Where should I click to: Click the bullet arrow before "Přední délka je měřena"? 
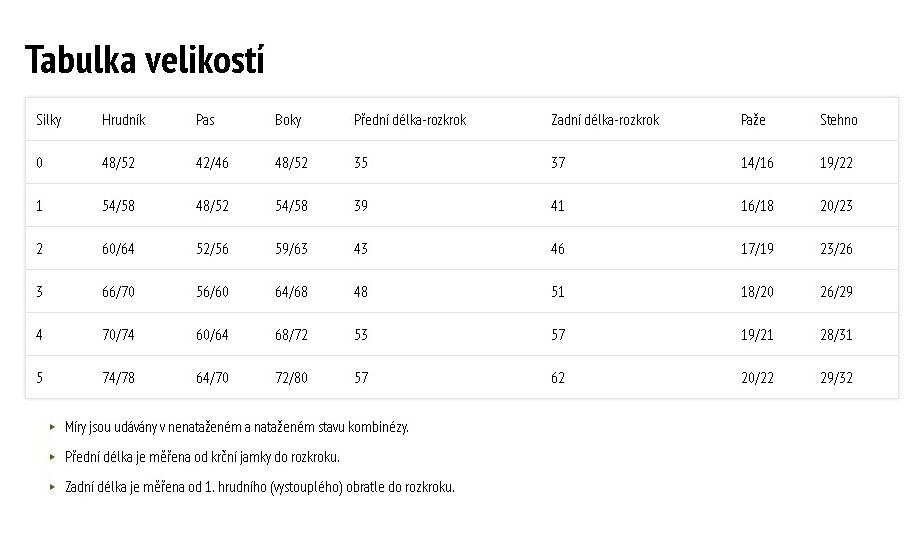[52, 457]
